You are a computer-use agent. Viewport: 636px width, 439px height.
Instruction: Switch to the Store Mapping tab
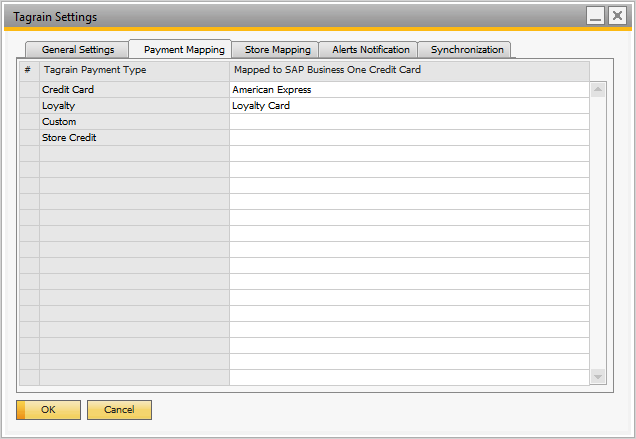click(277, 50)
